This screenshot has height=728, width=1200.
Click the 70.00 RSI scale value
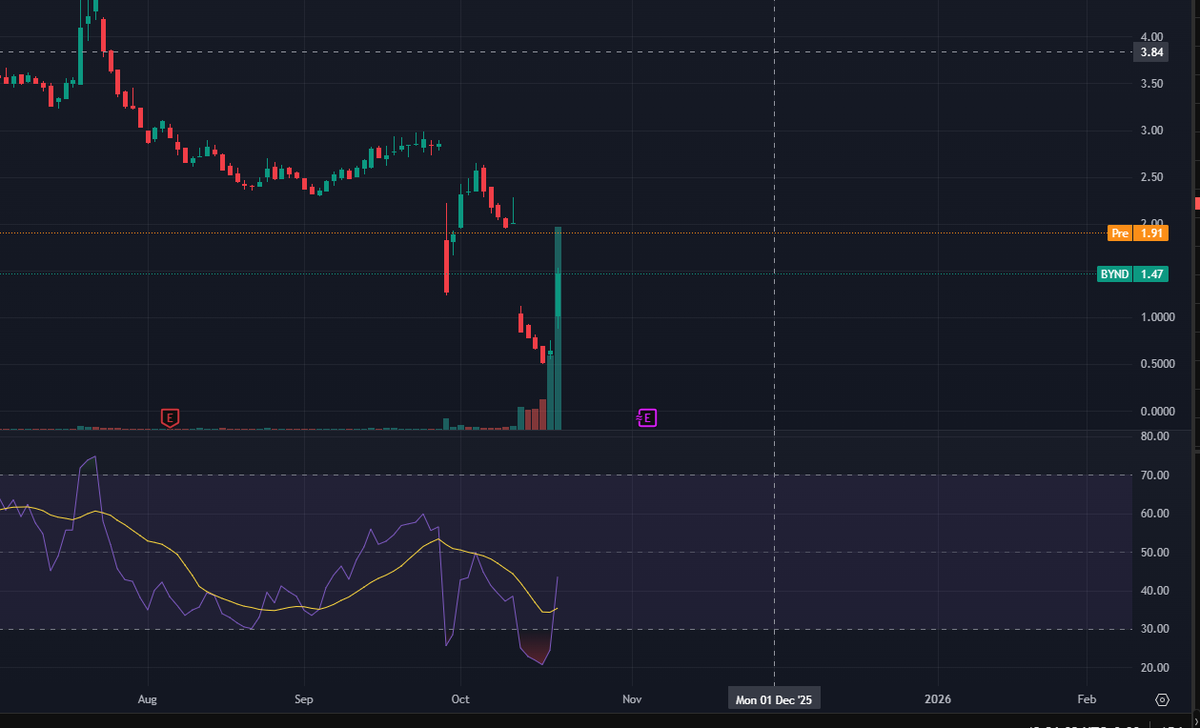(1155, 475)
